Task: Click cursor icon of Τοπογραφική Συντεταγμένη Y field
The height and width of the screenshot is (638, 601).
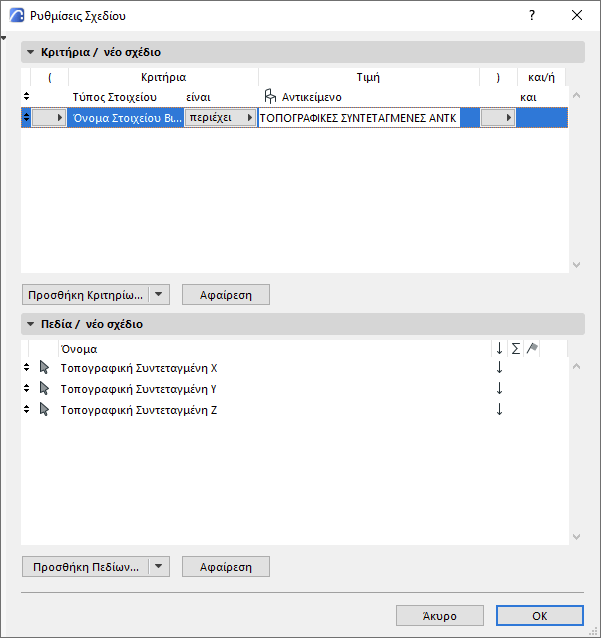Action: coord(44,388)
